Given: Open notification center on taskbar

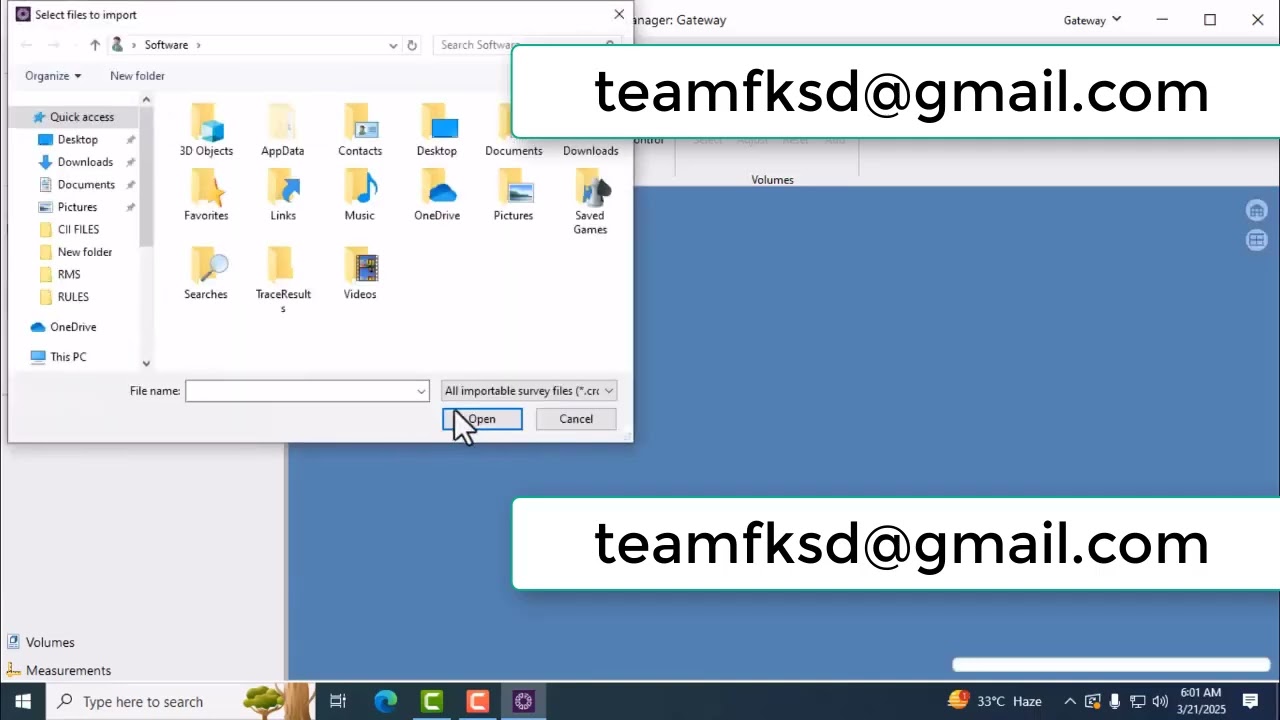Looking at the screenshot, I should 1250,701.
